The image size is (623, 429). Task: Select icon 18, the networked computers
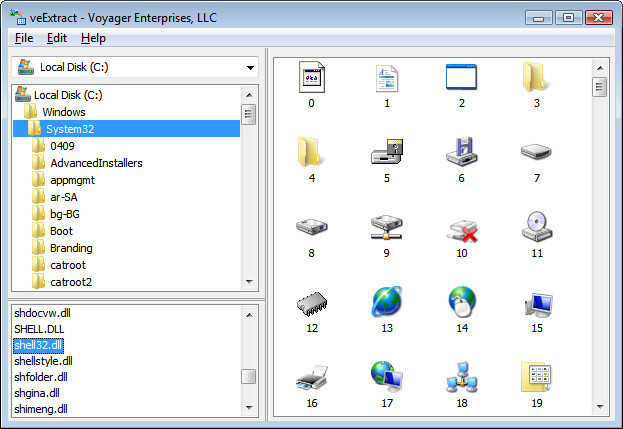[x=462, y=376]
